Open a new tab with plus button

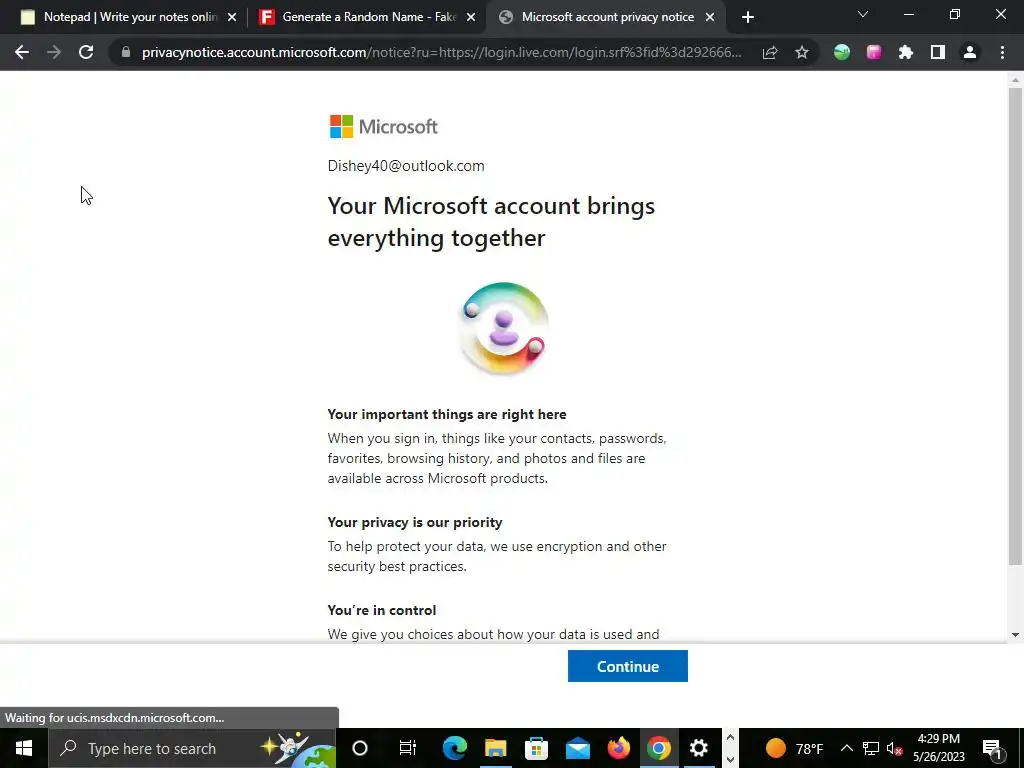[748, 18]
